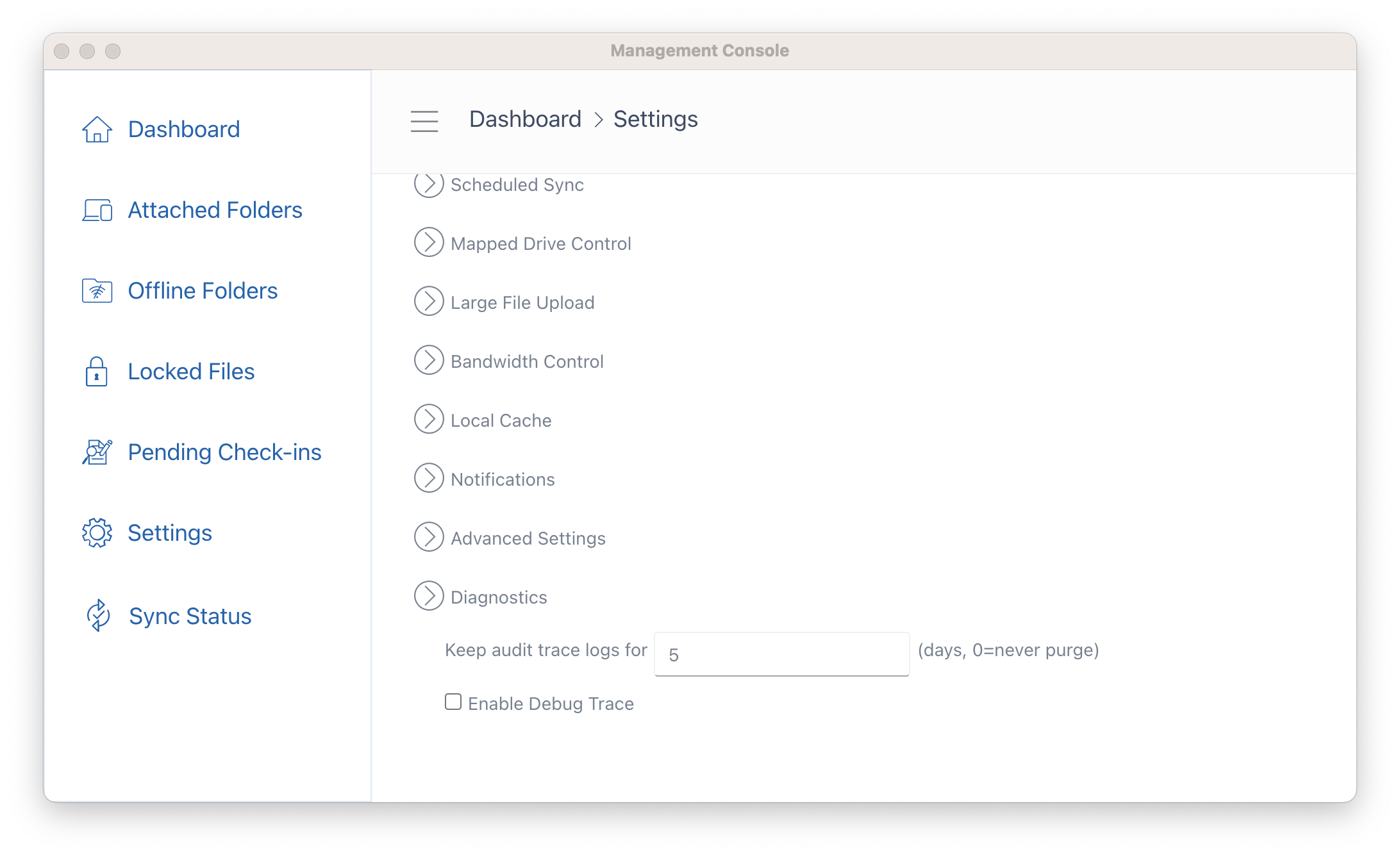Expand the Scheduled Sync section chevron
The image size is (1400, 856).
tap(429, 184)
